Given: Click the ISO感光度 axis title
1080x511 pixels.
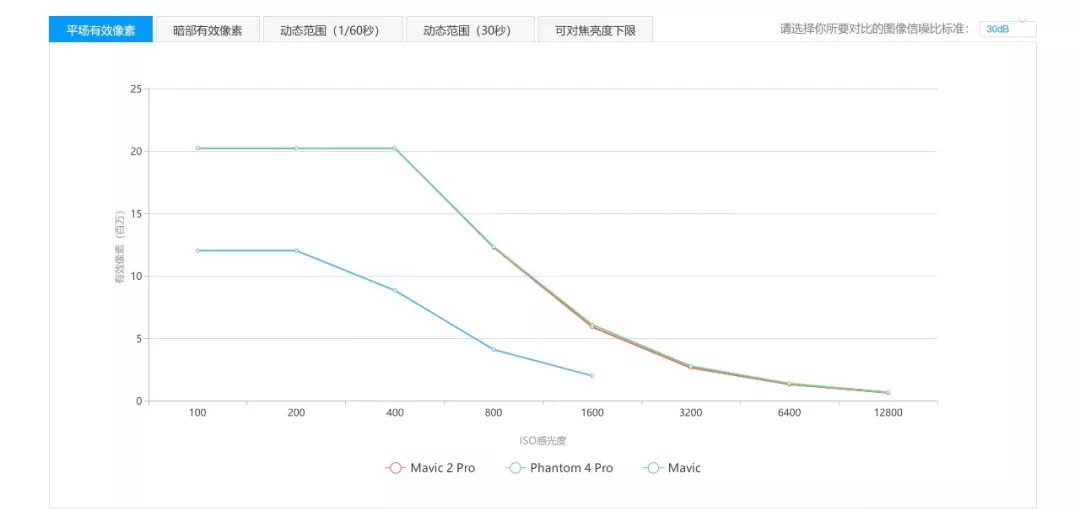Looking at the screenshot, I should tap(542, 440).
